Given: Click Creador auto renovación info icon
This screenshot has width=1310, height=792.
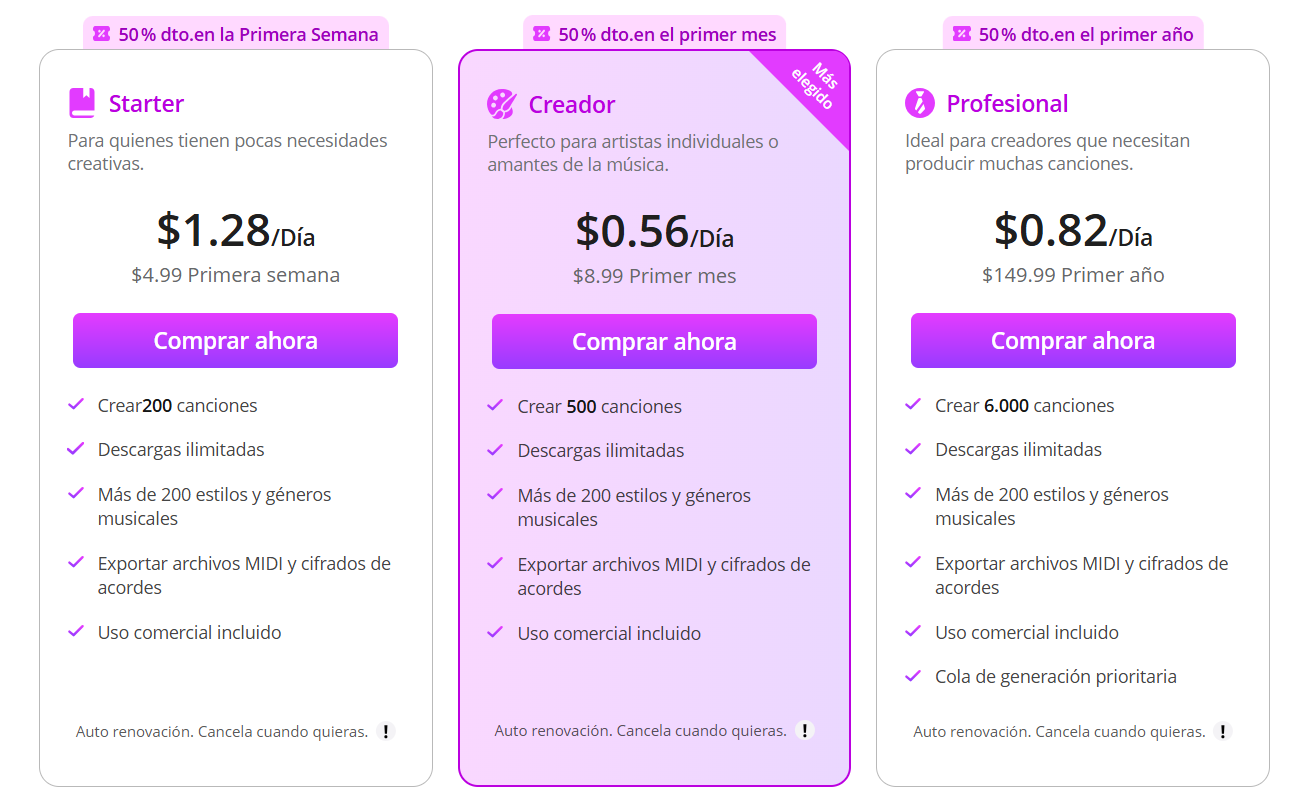Looking at the screenshot, I should [x=805, y=730].
